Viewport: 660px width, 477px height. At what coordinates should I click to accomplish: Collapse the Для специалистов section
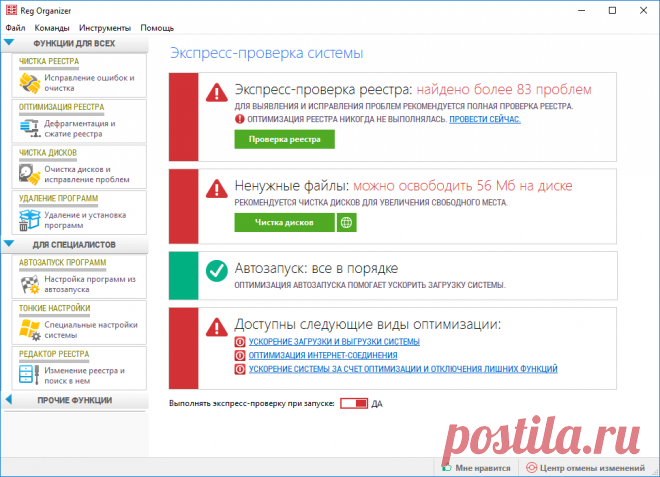[9, 244]
